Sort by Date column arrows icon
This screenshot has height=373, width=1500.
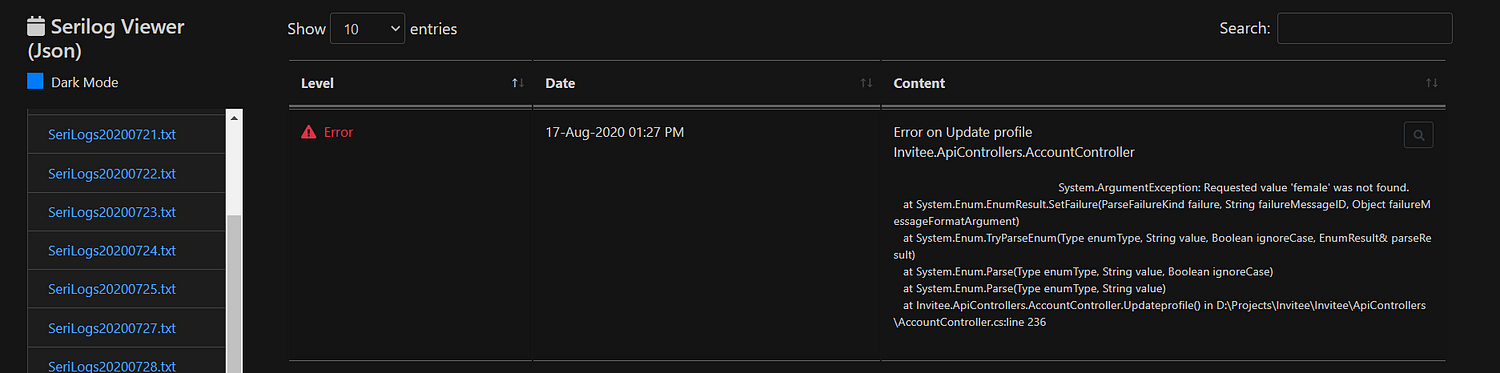click(867, 83)
